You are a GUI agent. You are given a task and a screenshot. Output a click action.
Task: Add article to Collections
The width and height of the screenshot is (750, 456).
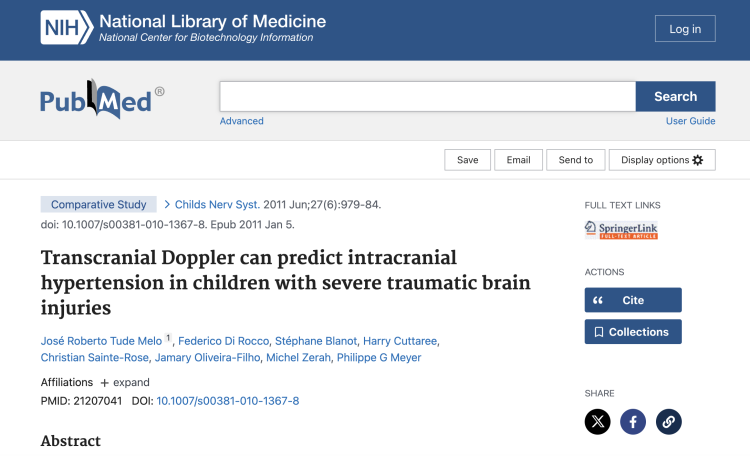point(632,332)
